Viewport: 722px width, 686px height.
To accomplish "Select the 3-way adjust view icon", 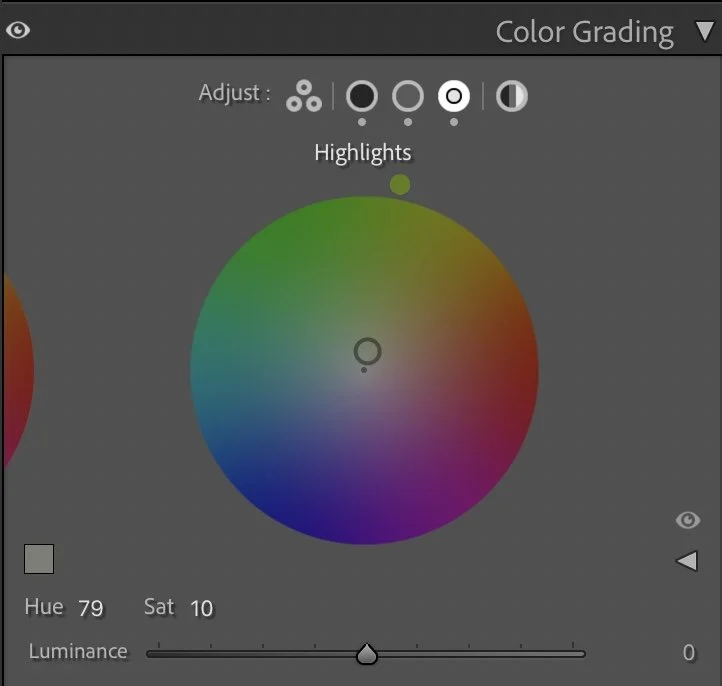I will click(304, 96).
